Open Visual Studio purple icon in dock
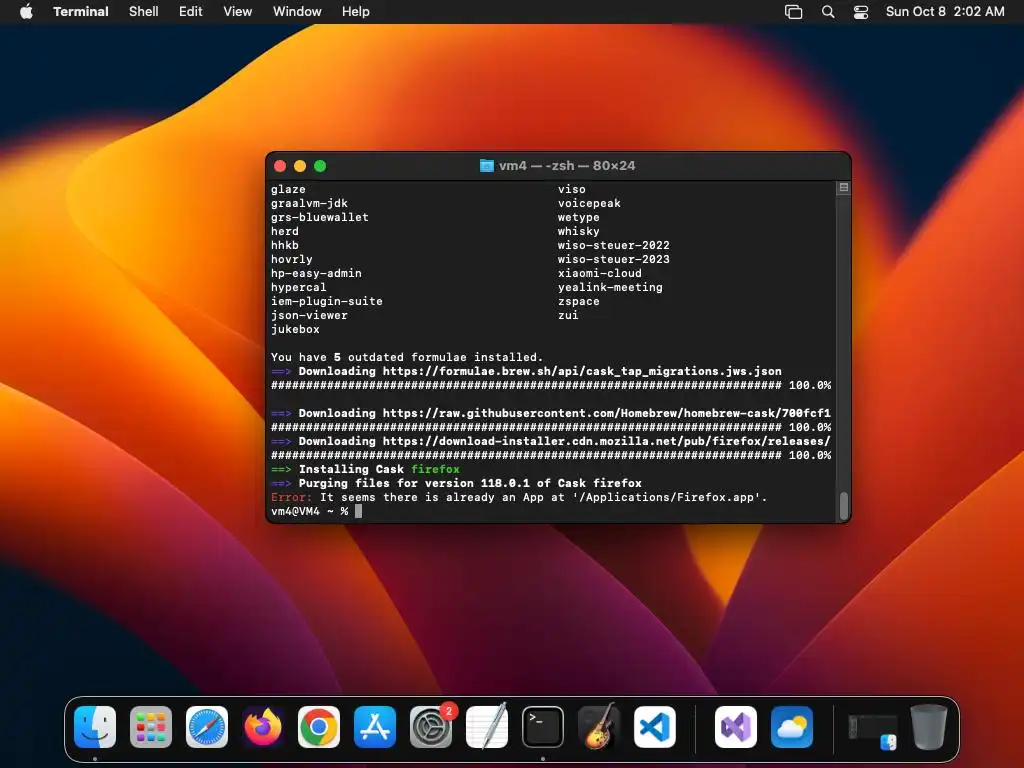 tap(736, 727)
